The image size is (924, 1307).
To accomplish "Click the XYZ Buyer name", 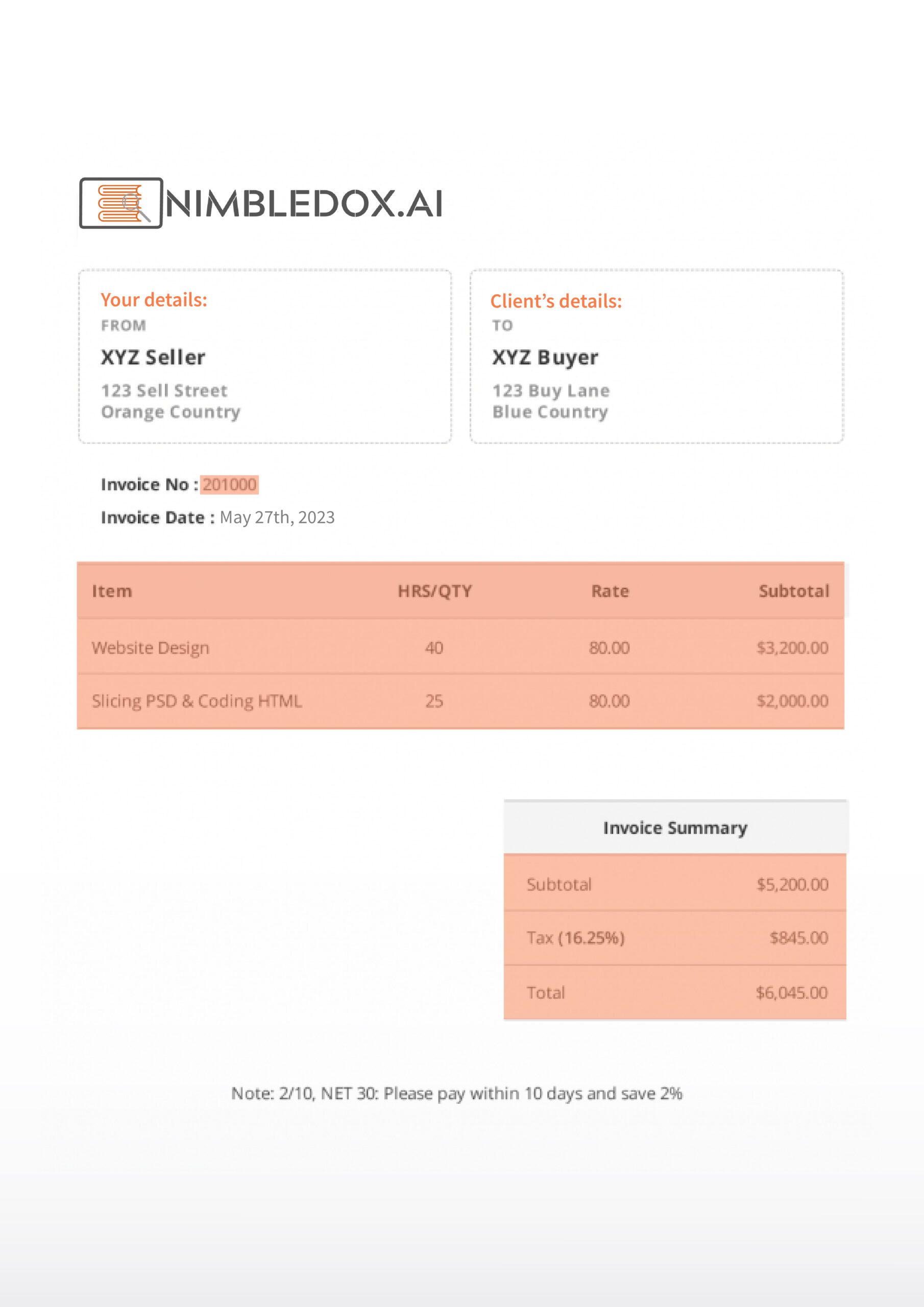I will tap(545, 357).
